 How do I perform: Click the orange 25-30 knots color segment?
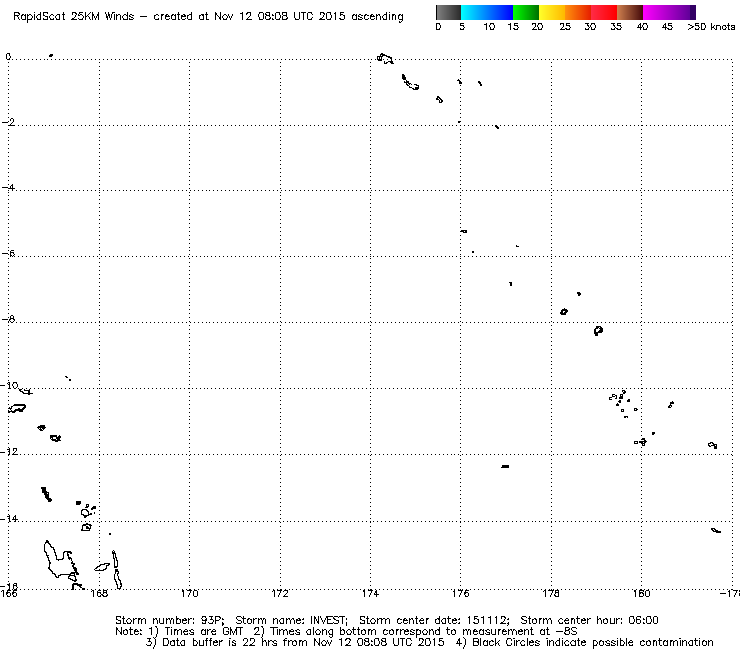coord(578,12)
